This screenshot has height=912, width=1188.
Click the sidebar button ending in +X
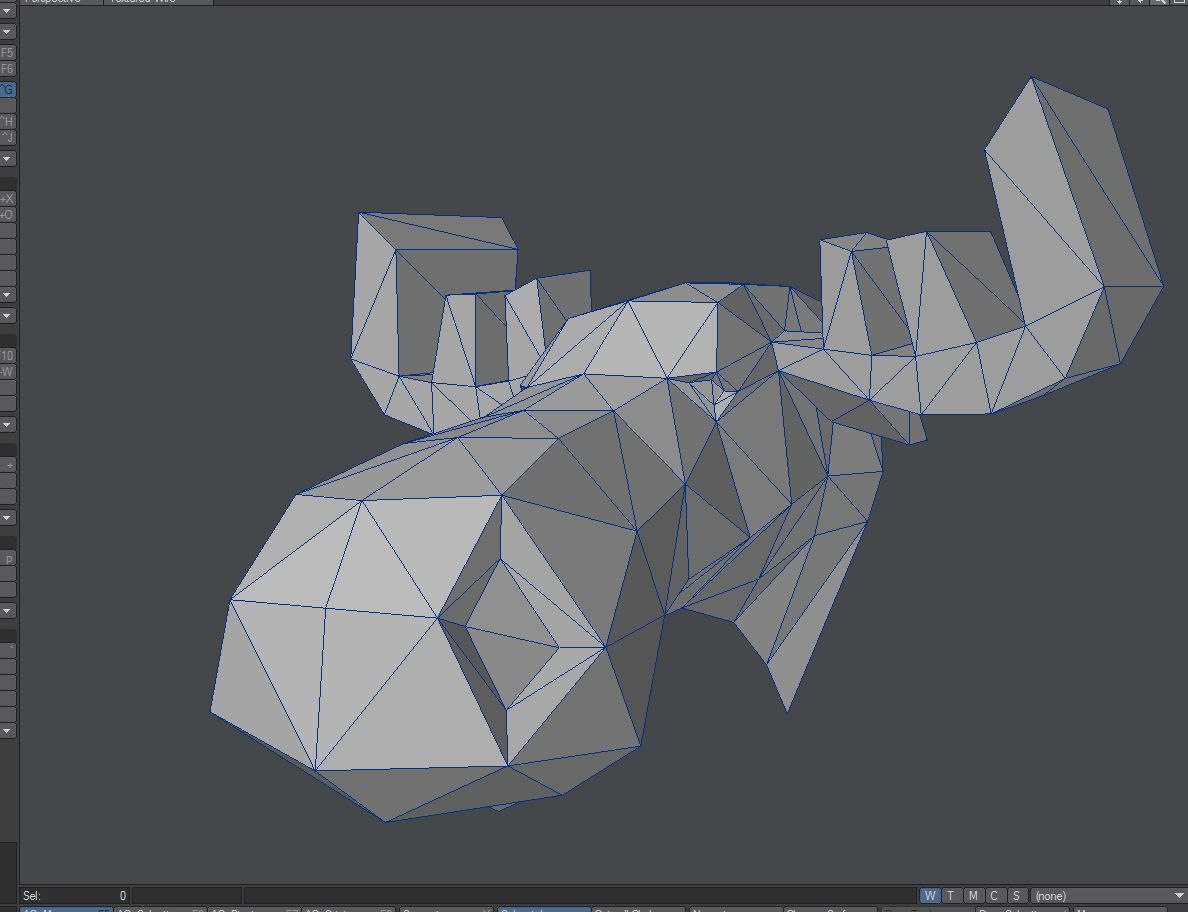pyautogui.click(x=7, y=198)
